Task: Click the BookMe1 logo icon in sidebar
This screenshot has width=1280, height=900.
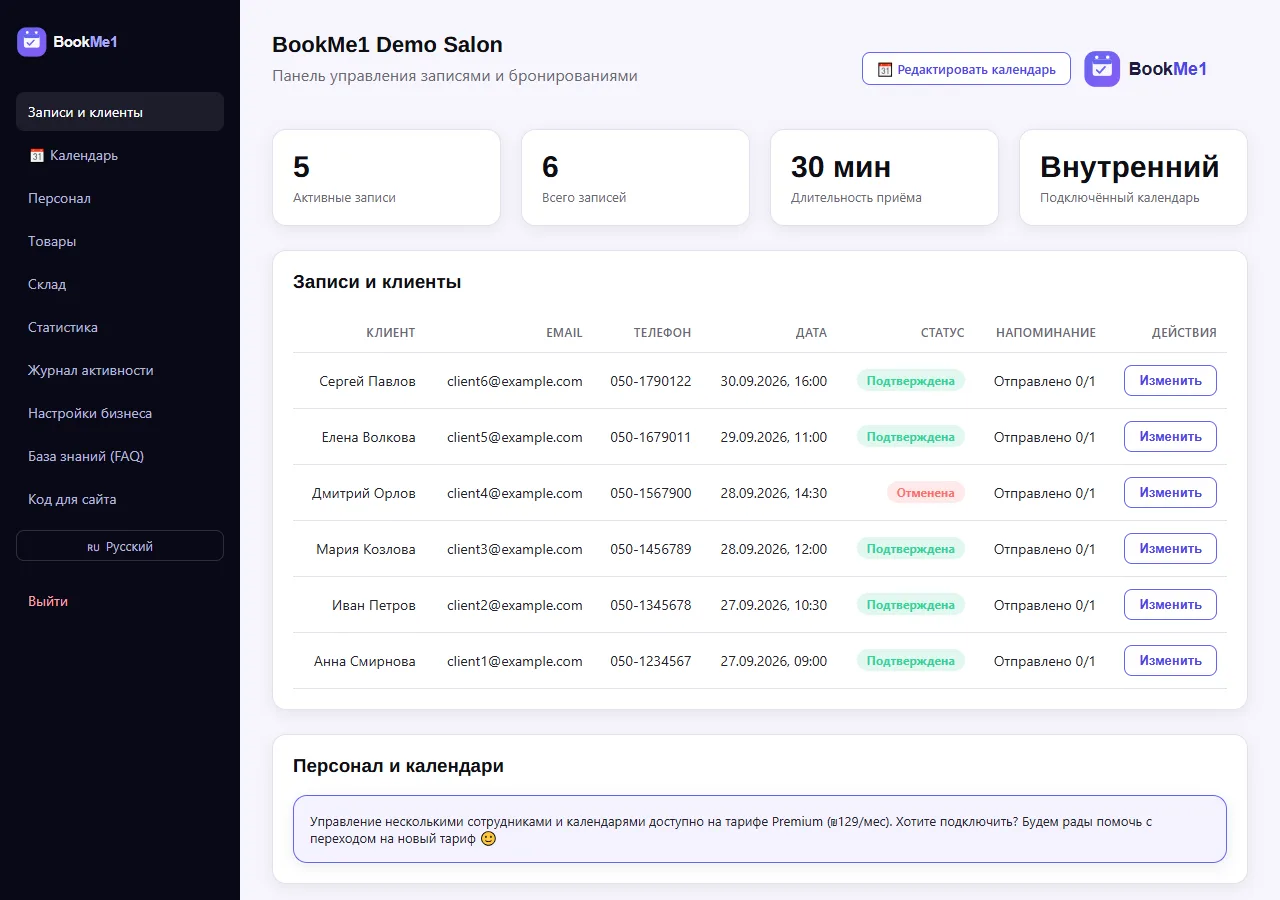Action: pos(32,42)
